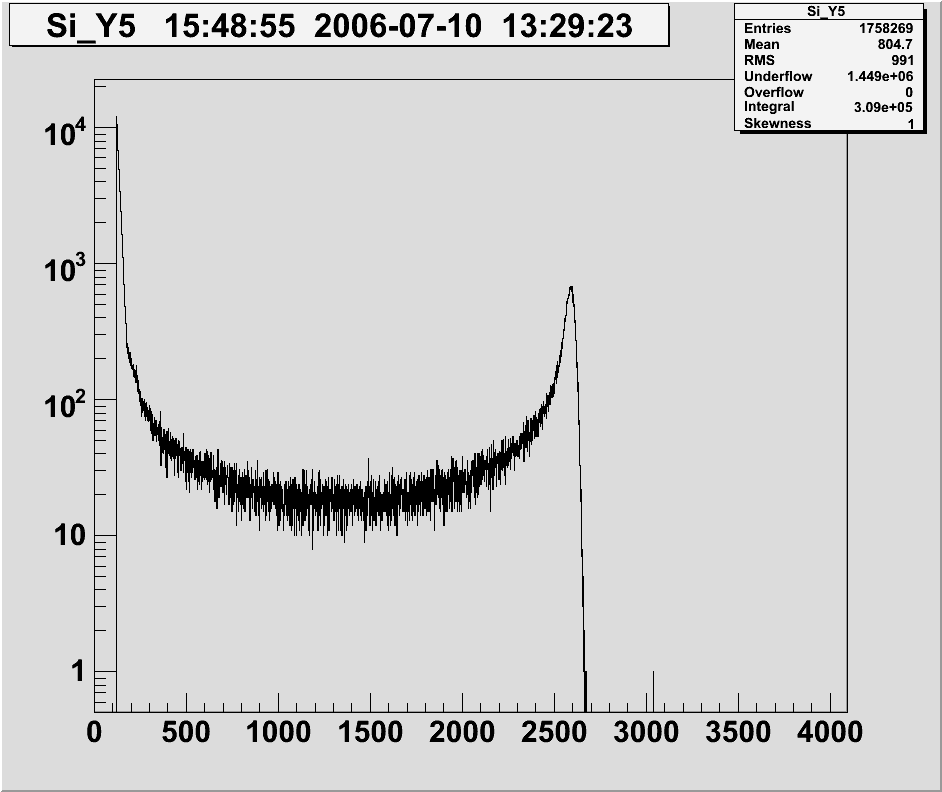The image size is (942, 792).
Task: Select the 4000 x-axis label
Action: (x=830, y=732)
